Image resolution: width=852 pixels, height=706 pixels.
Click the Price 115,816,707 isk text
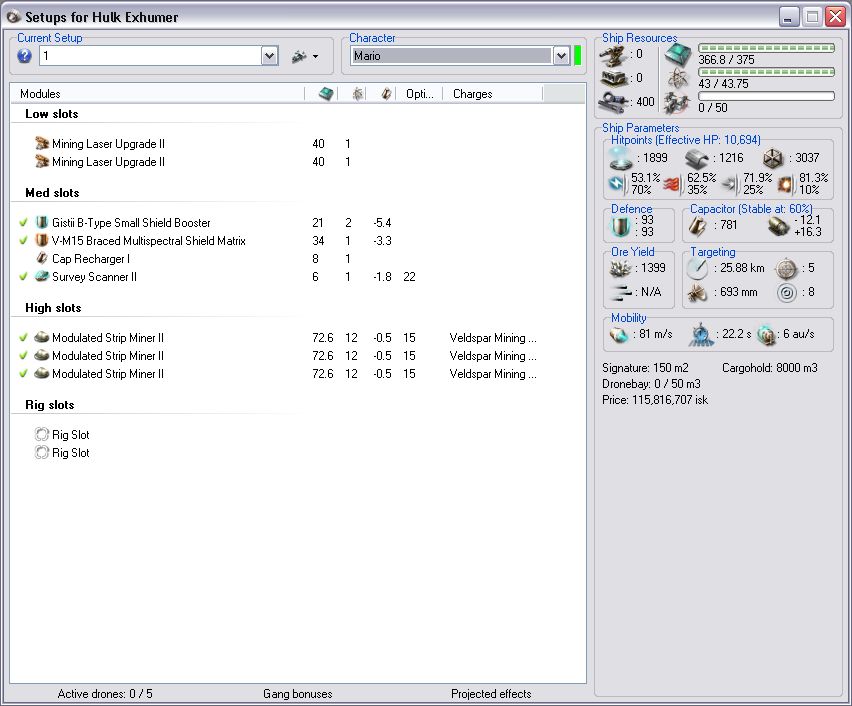(x=655, y=400)
